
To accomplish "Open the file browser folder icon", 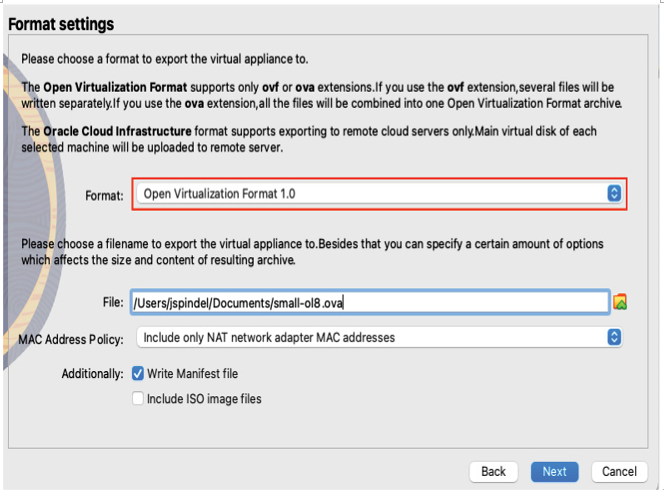I will [620, 302].
